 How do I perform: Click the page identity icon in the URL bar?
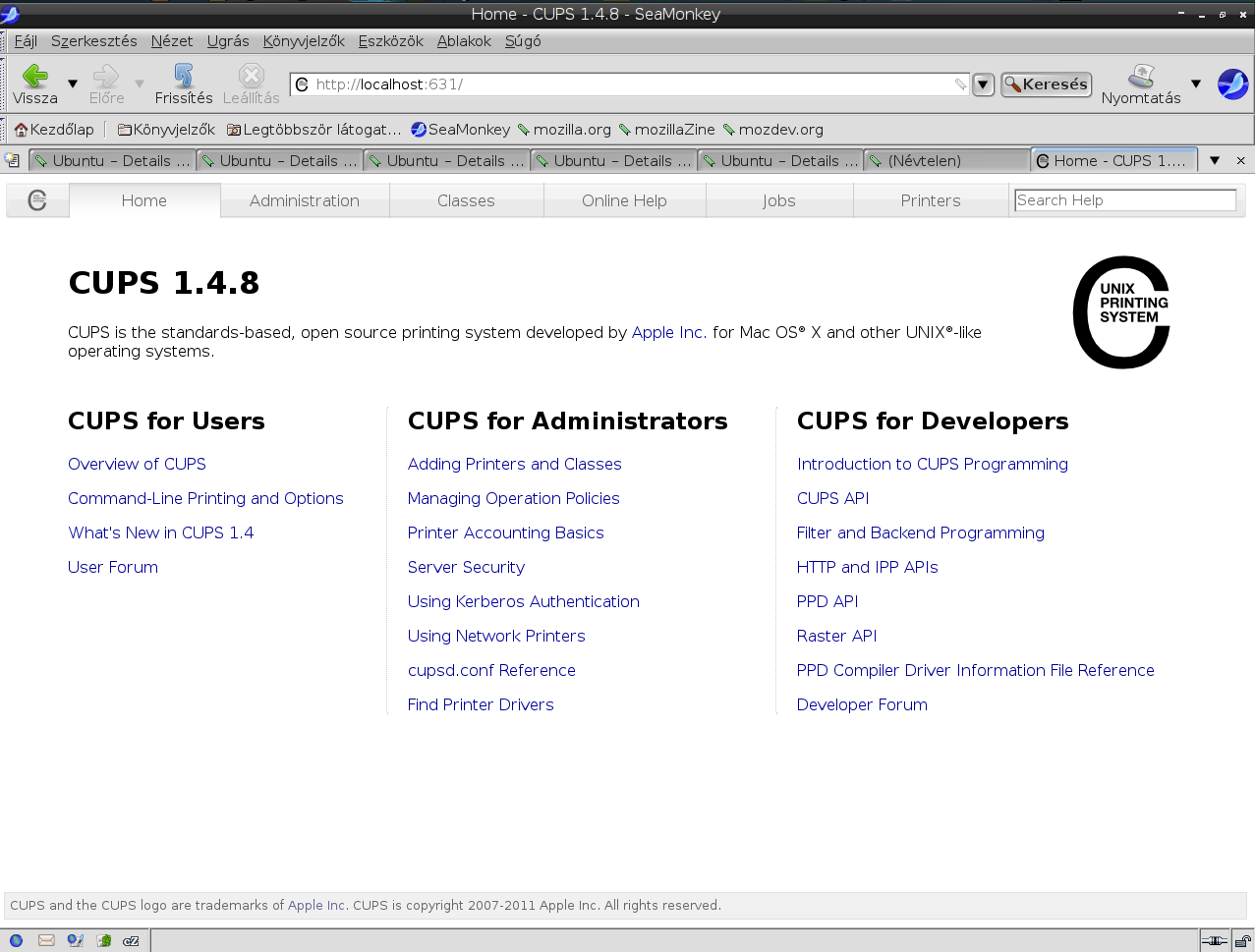tap(303, 84)
